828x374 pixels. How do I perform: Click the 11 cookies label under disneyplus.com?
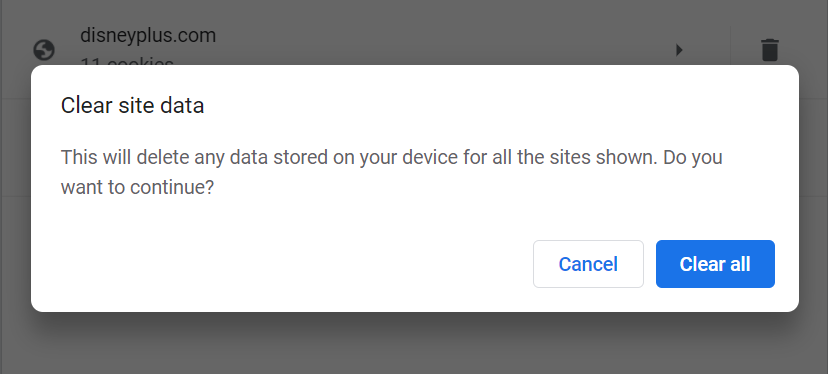tap(127, 61)
